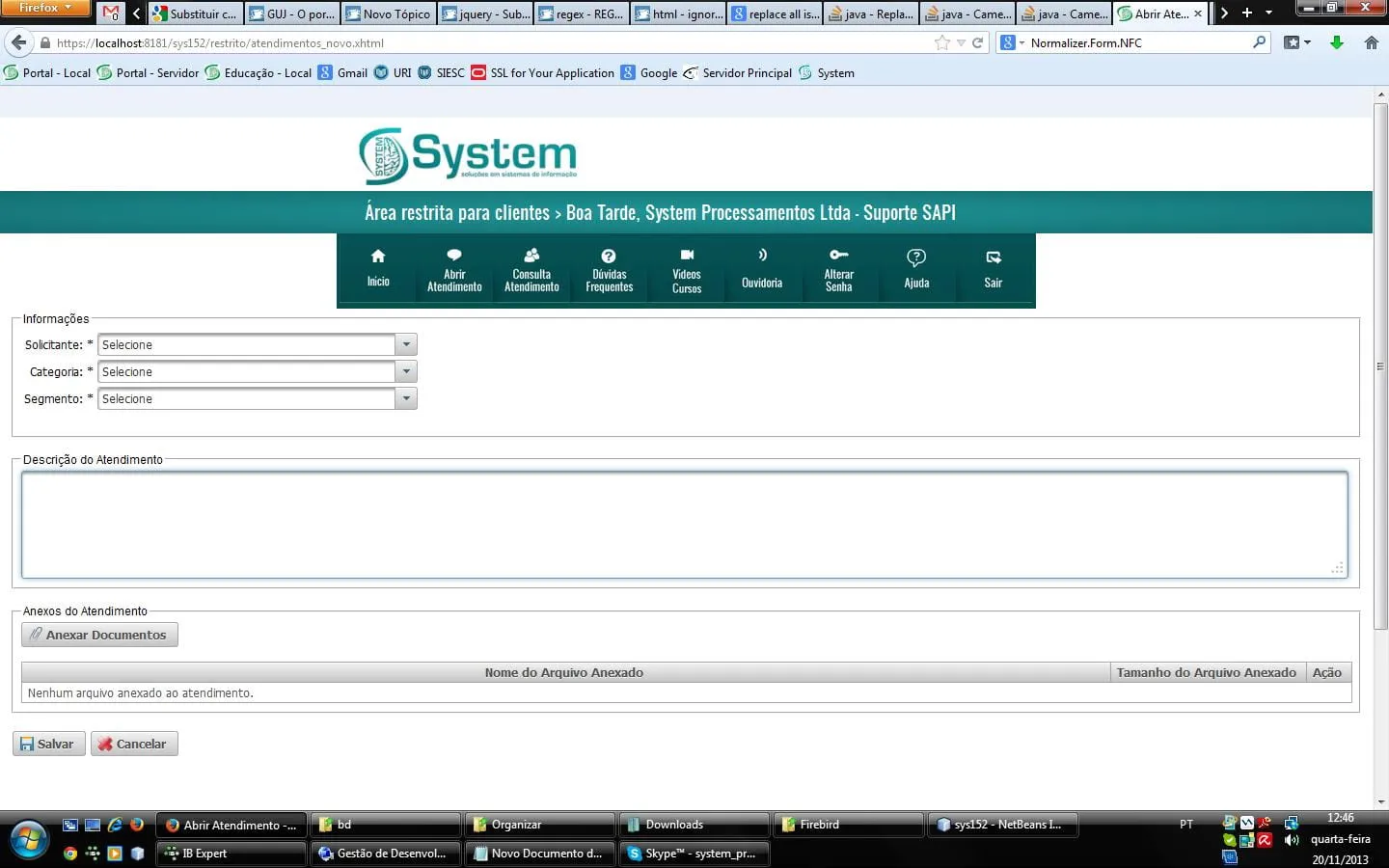Click the browser home icon

pyautogui.click(x=1372, y=42)
